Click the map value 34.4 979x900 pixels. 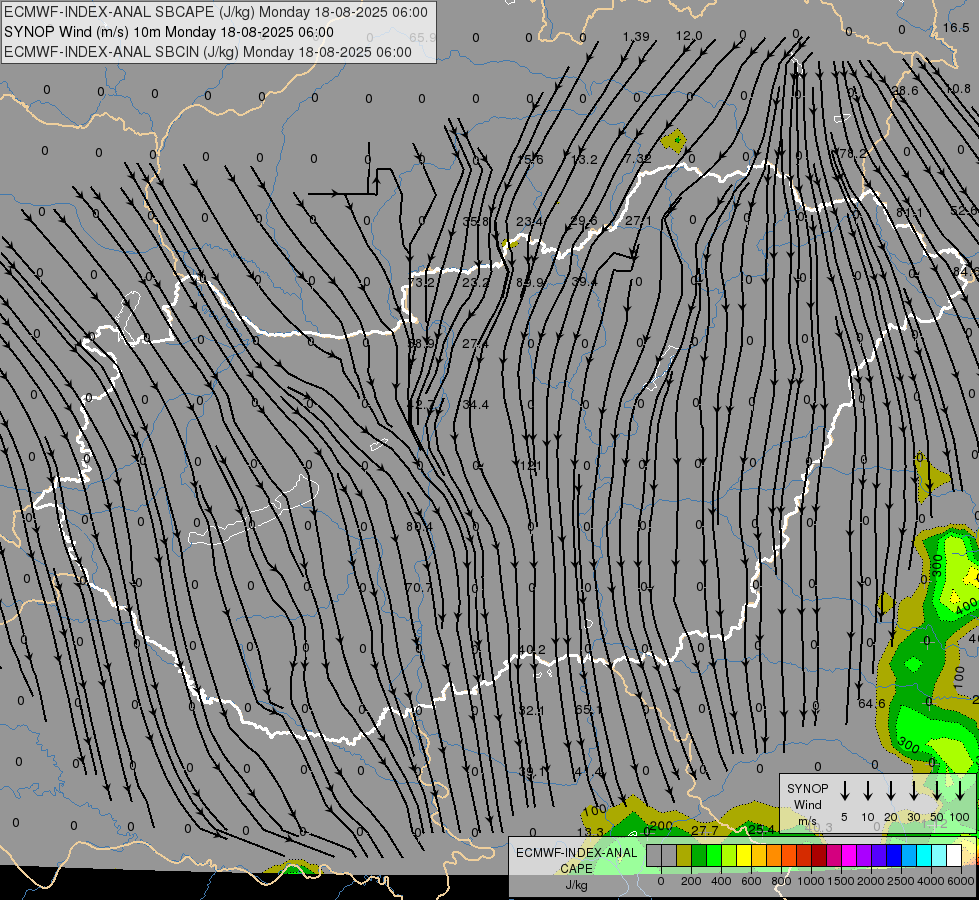475,405
